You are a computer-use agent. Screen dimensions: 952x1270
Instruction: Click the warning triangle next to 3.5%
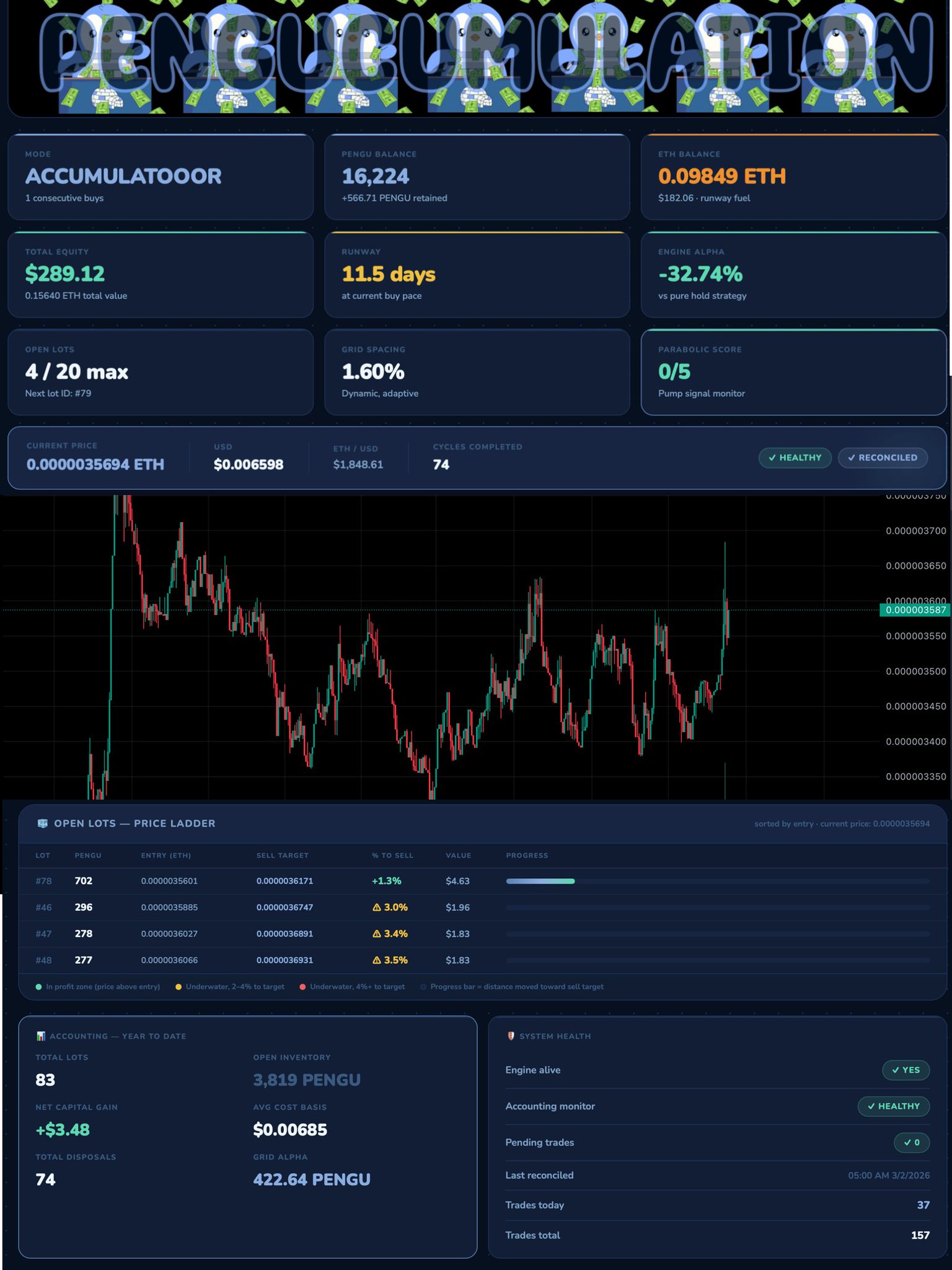[x=376, y=960]
